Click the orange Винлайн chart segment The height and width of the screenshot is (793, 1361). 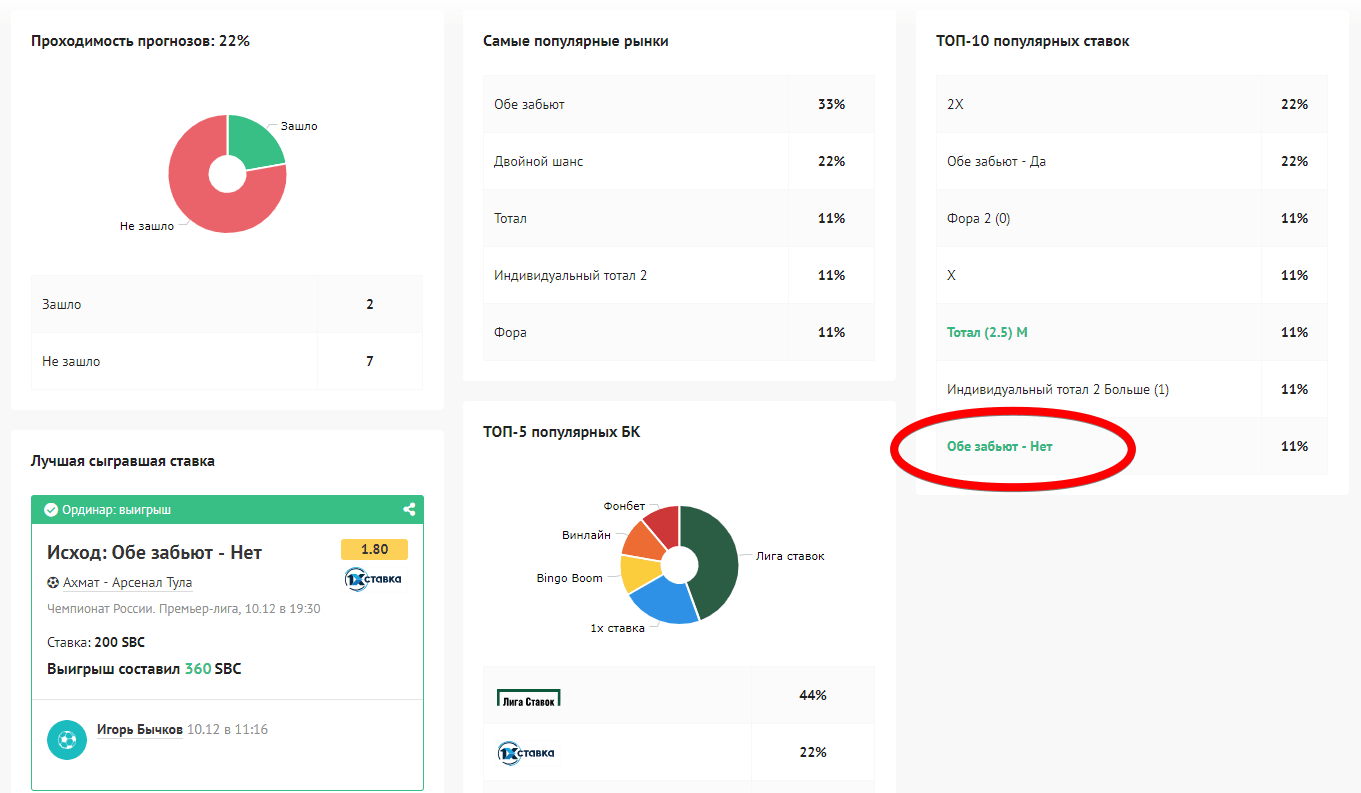pyautogui.click(x=640, y=540)
